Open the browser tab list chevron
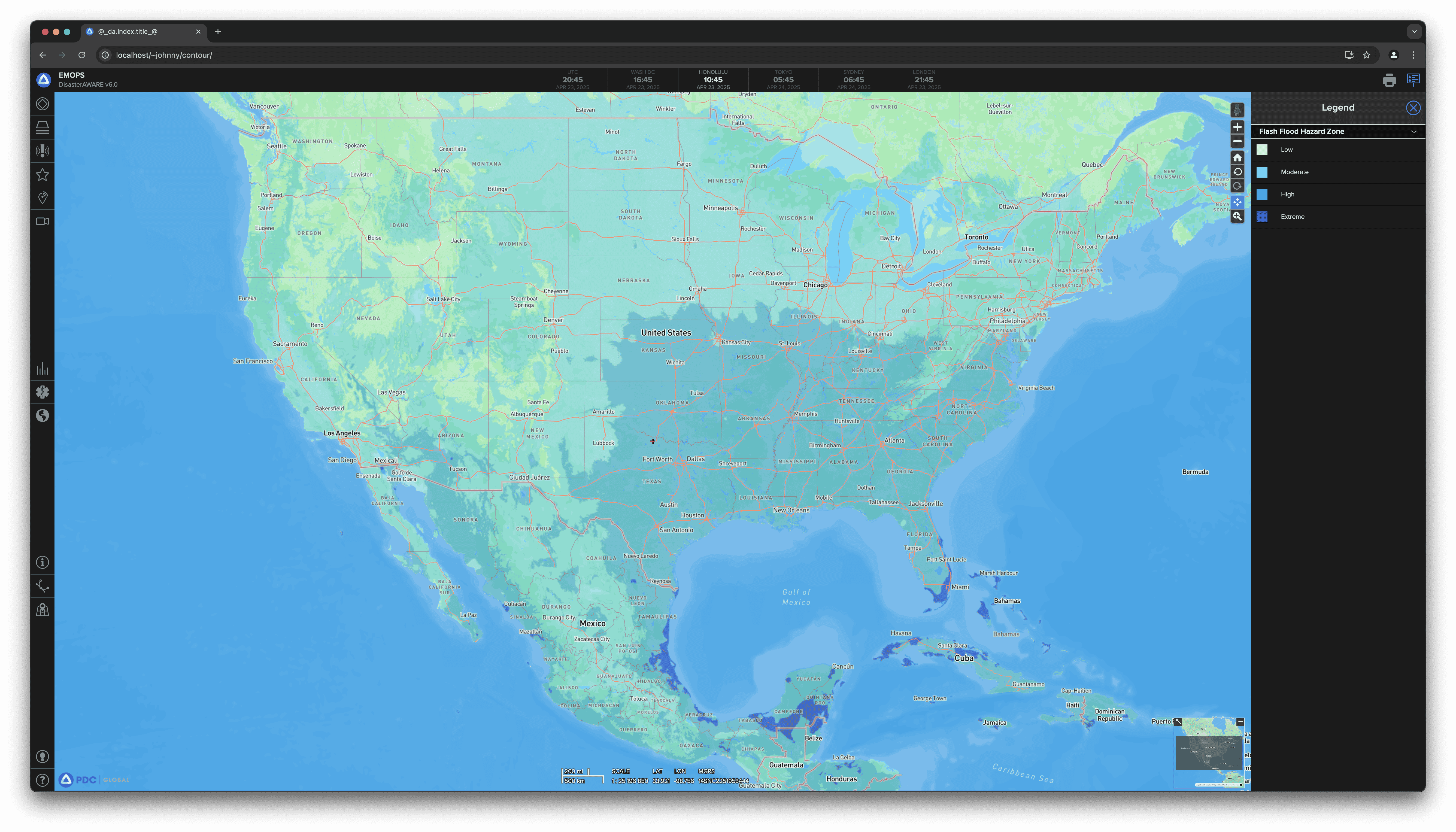Viewport: 1456px width, 832px height. [1414, 31]
